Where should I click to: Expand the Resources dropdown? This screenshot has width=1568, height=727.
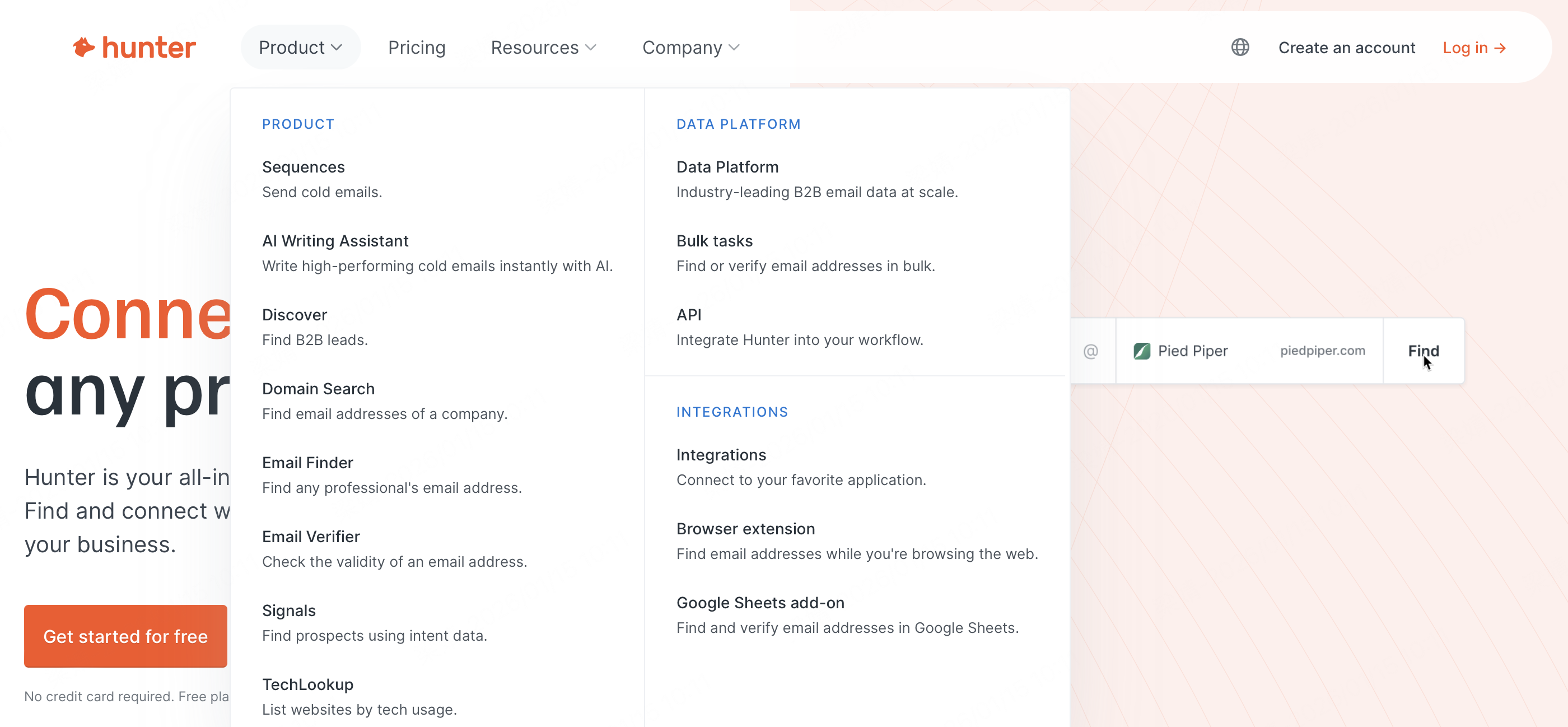tap(543, 48)
